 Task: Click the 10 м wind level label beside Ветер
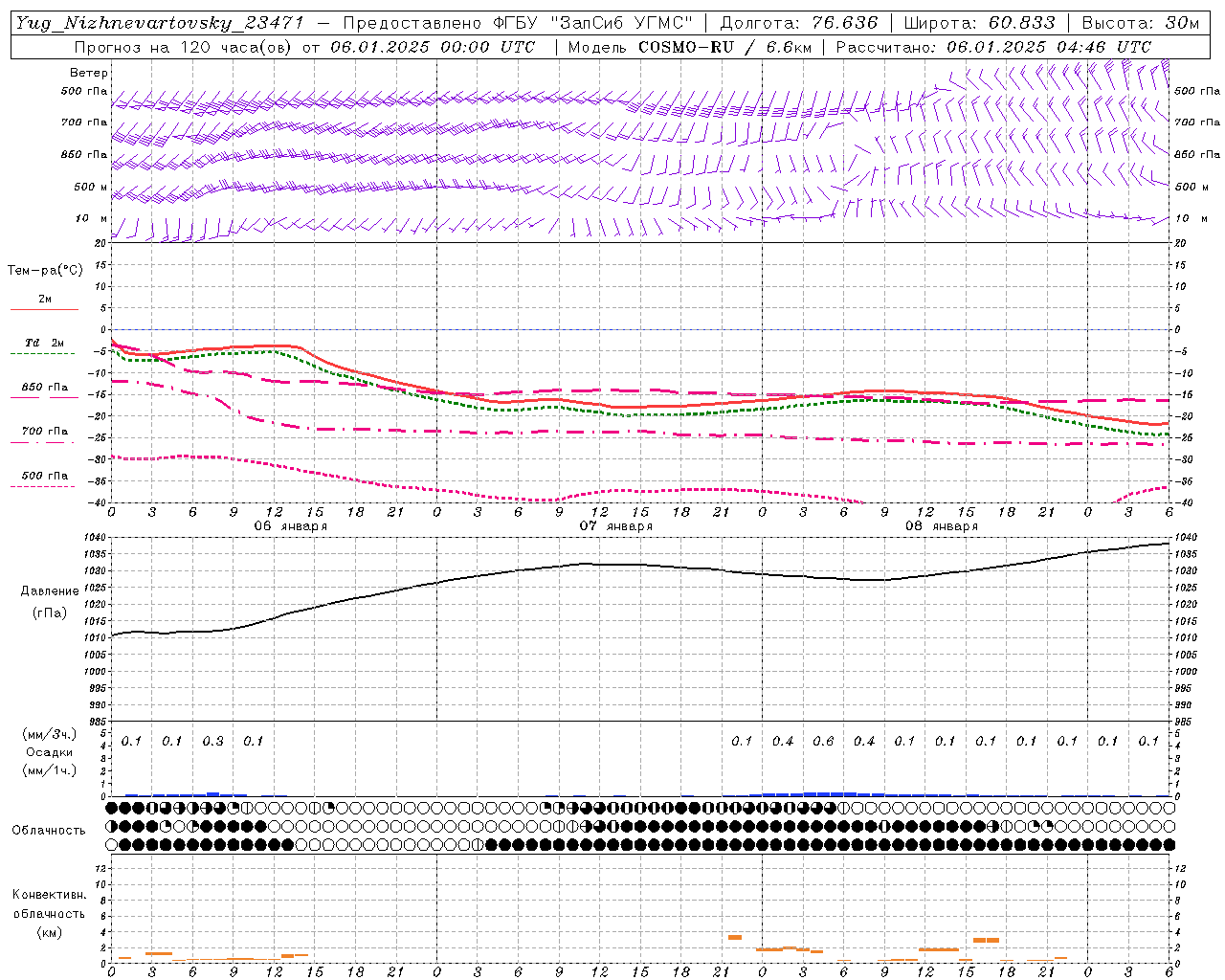(x=92, y=219)
